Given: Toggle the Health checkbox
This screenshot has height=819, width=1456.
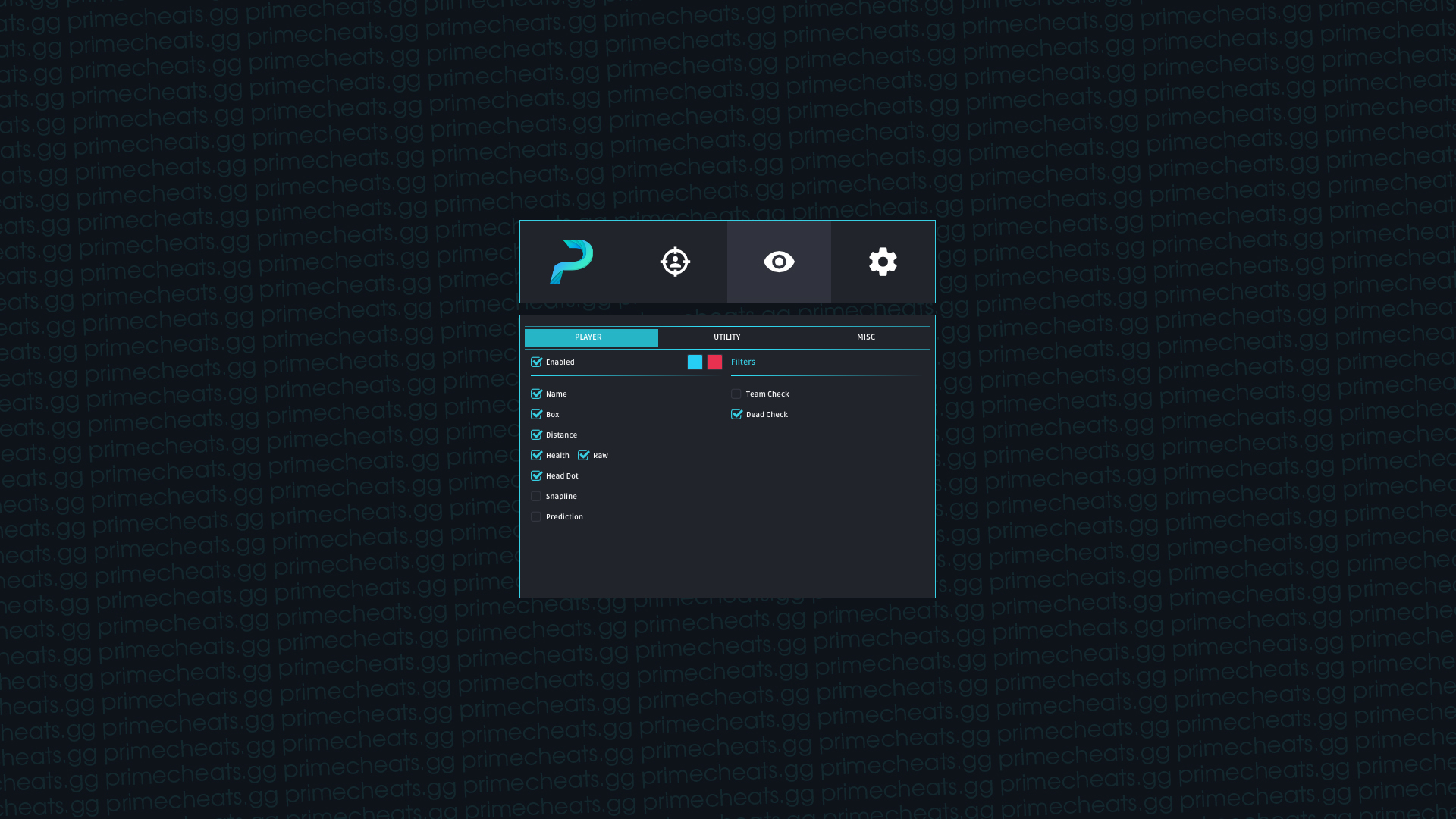Looking at the screenshot, I should tap(536, 456).
